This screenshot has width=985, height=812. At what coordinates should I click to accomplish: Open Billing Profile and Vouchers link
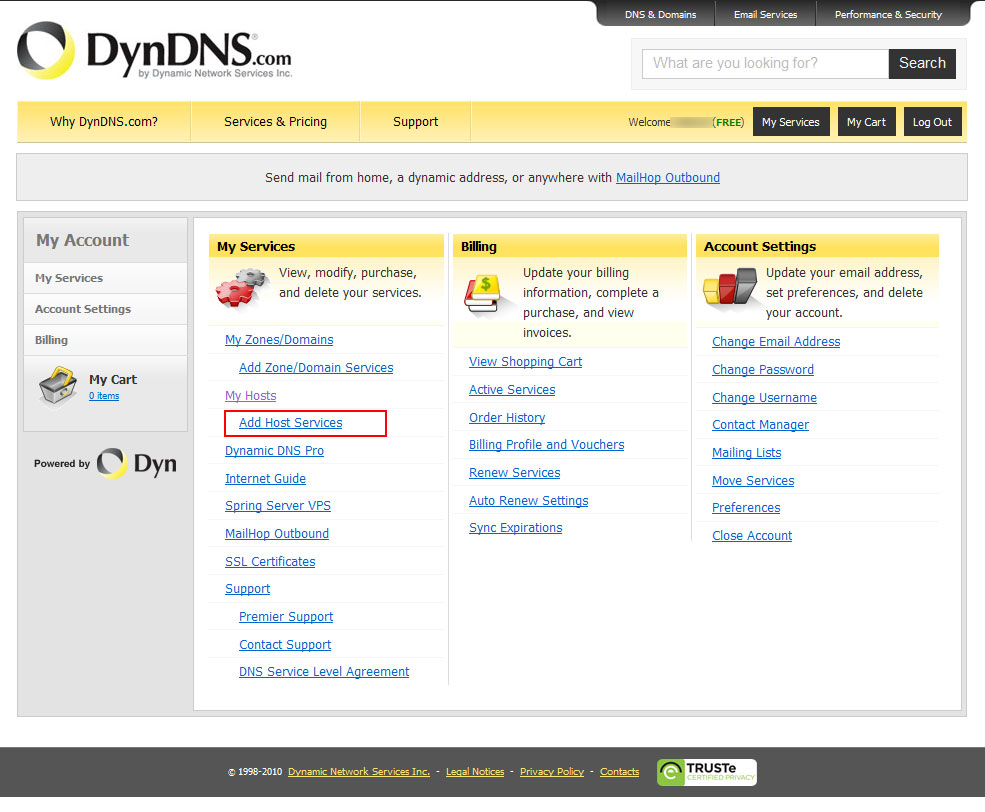coord(547,445)
